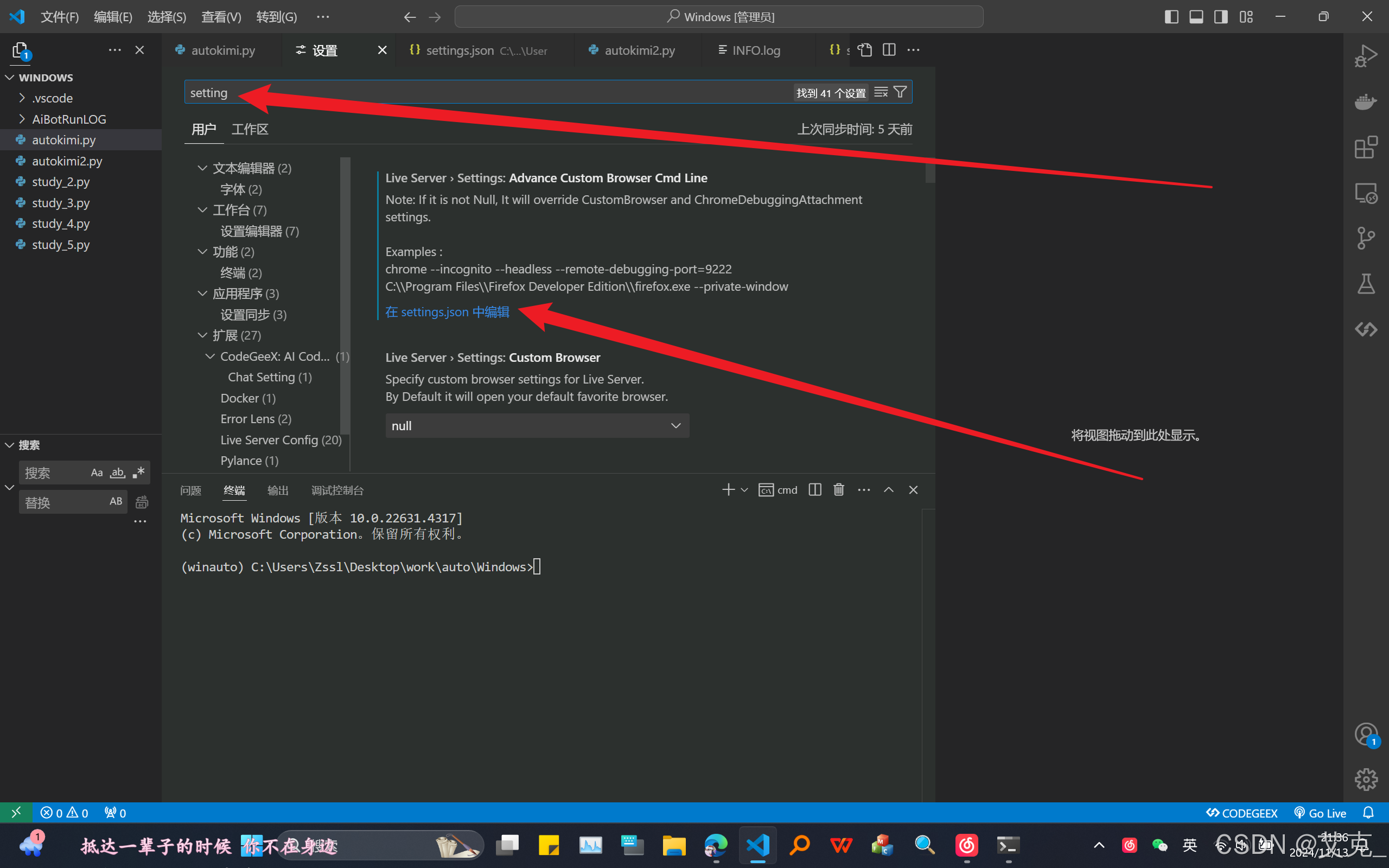Open the settings filter funnel icon

(900, 91)
